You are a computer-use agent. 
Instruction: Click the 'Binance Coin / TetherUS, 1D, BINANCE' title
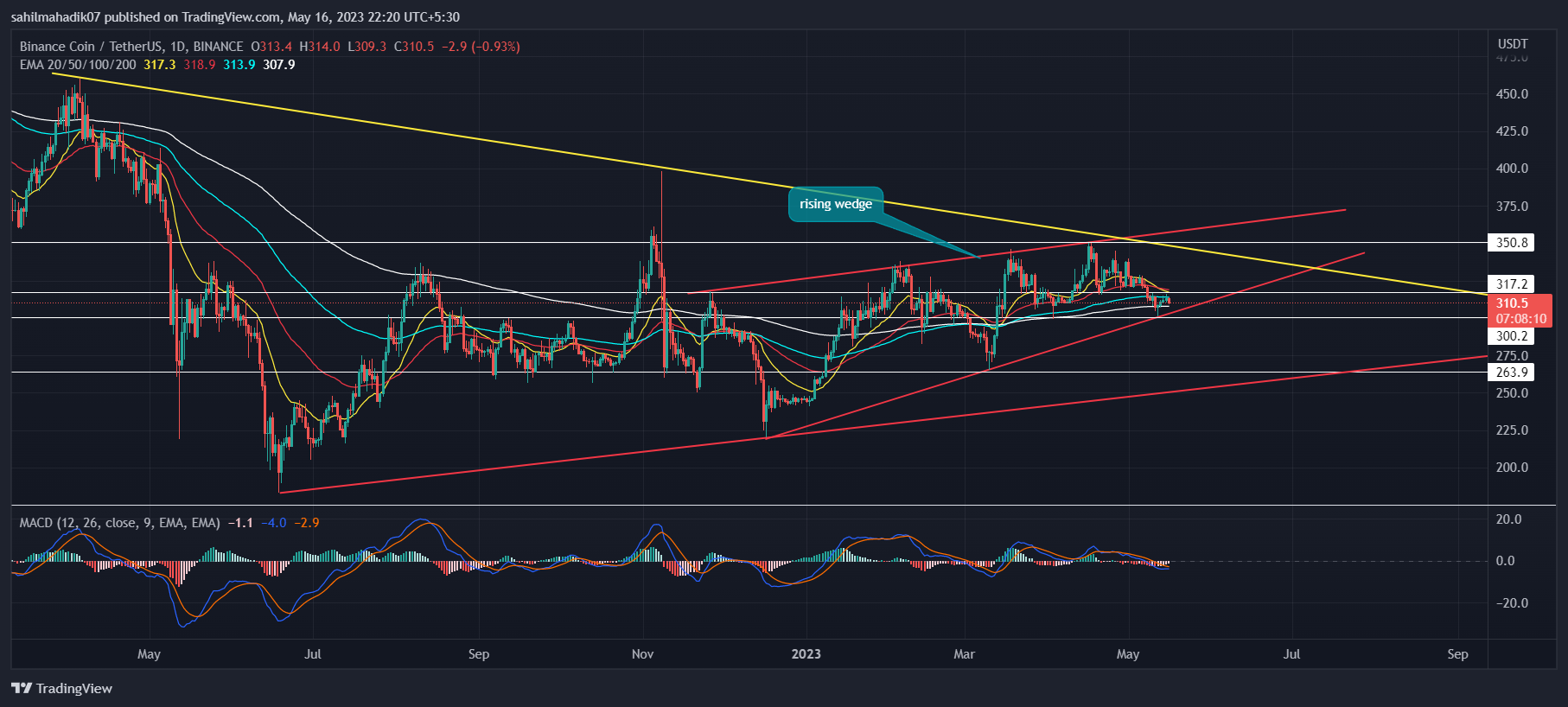131,47
